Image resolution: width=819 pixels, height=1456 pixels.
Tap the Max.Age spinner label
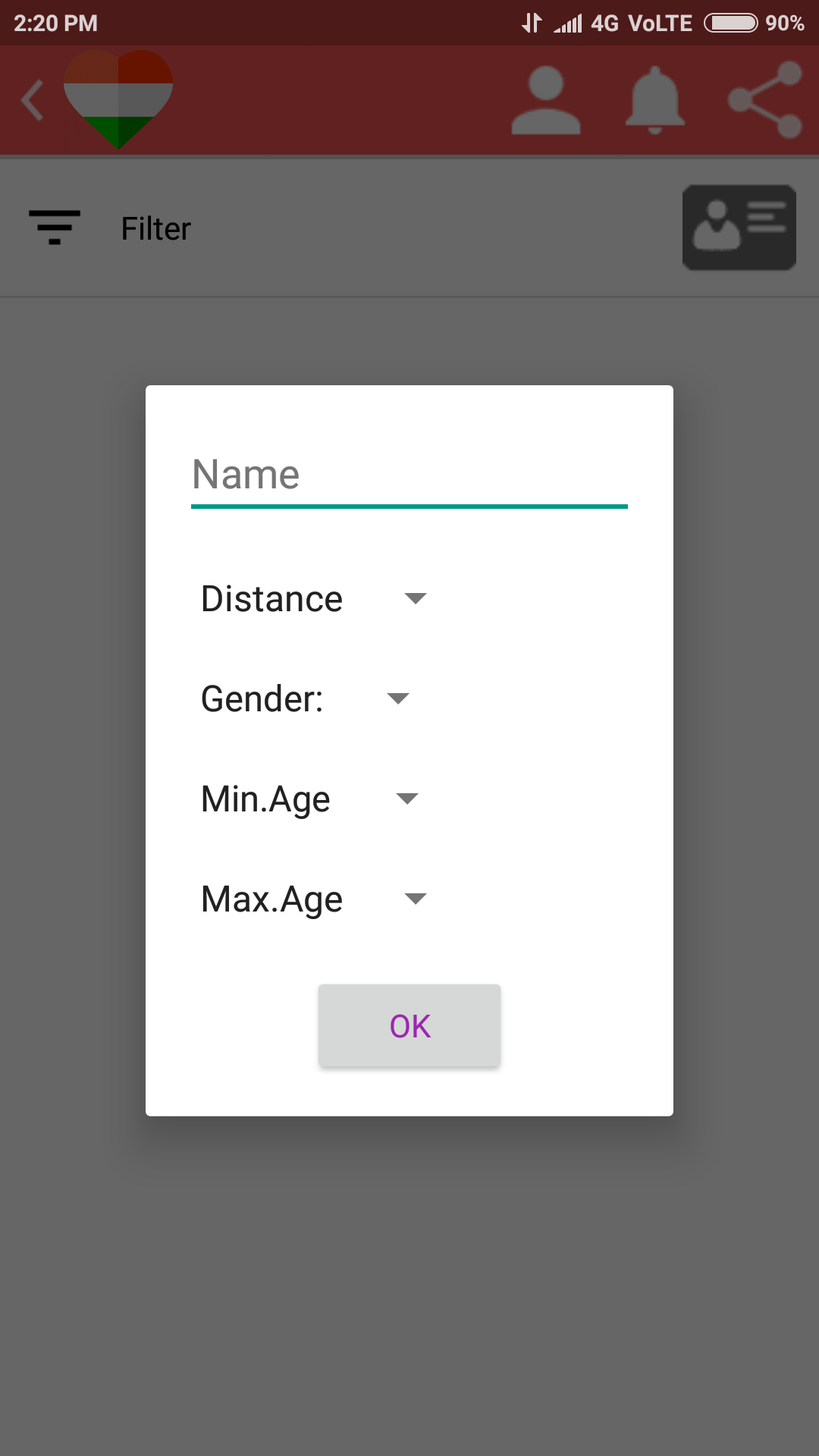click(x=272, y=899)
